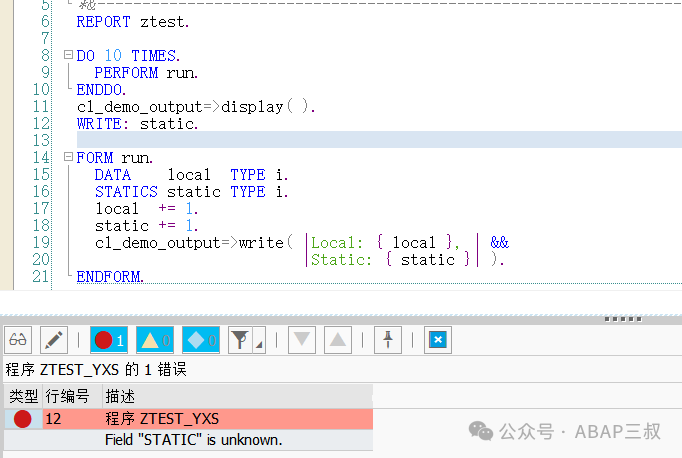Click the panel splitter dots handle
The image size is (682, 458).
[623, 319]
